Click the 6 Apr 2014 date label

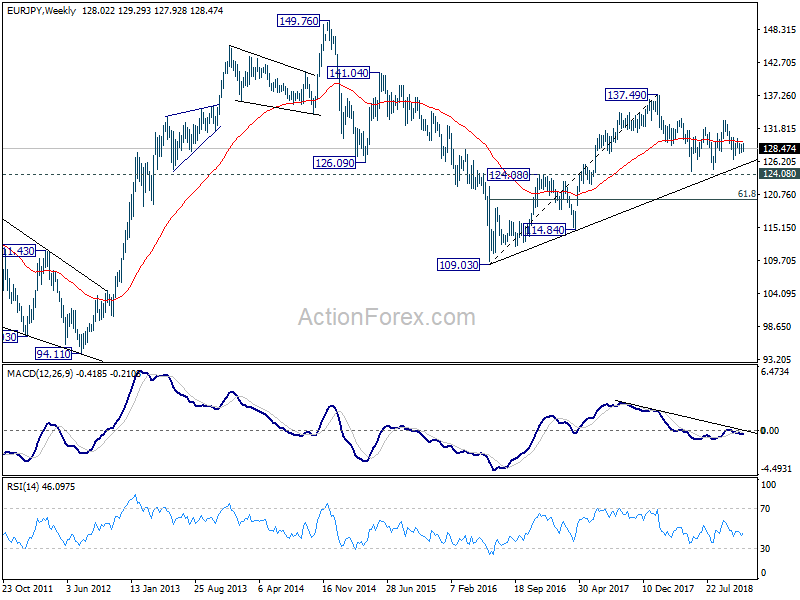click(281, 588)
